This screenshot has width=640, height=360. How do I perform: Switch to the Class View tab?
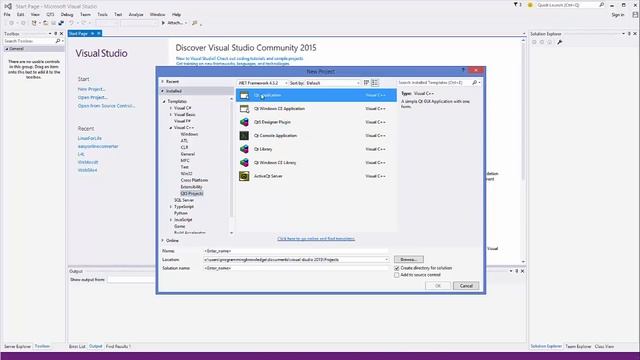pyautogui.click(x=604, y=347)
